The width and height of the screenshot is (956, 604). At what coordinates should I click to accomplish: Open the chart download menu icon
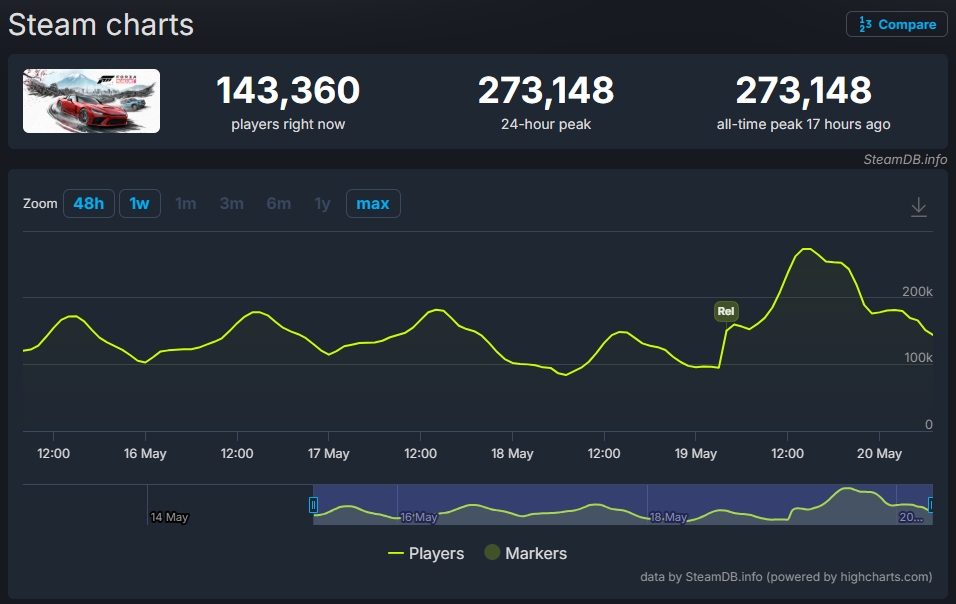click(x=918, y=207)
